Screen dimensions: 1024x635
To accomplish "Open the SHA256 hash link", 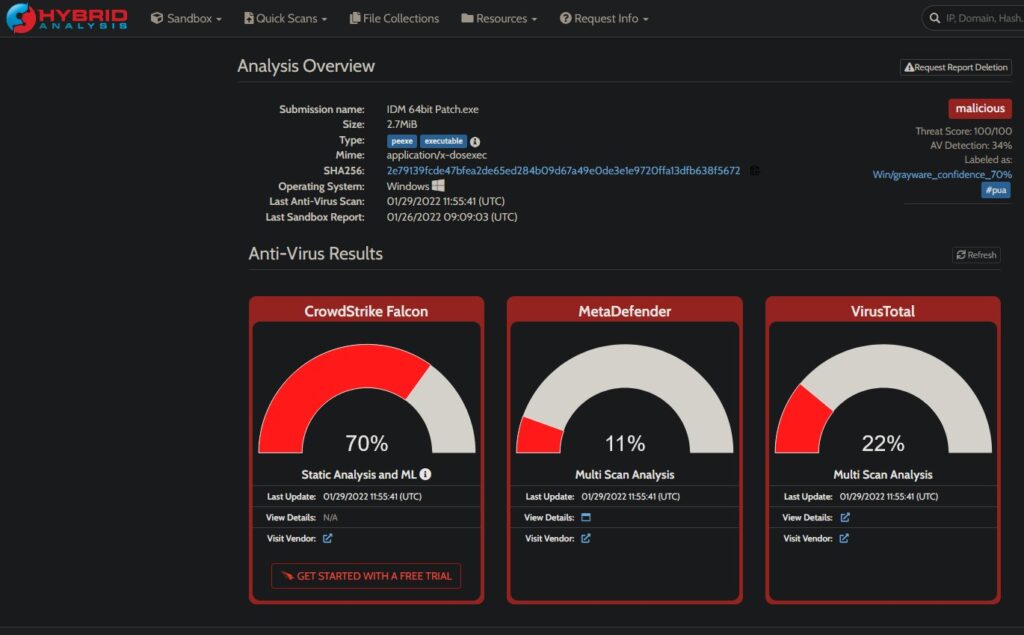I will pyautogui.click(x=563, y=171).
